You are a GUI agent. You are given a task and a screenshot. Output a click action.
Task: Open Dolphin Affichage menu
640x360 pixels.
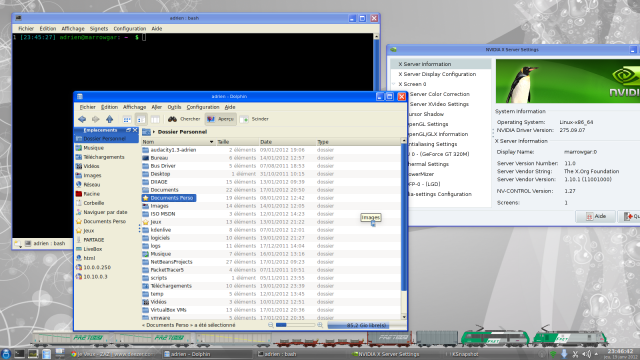(x=134, y=107)
